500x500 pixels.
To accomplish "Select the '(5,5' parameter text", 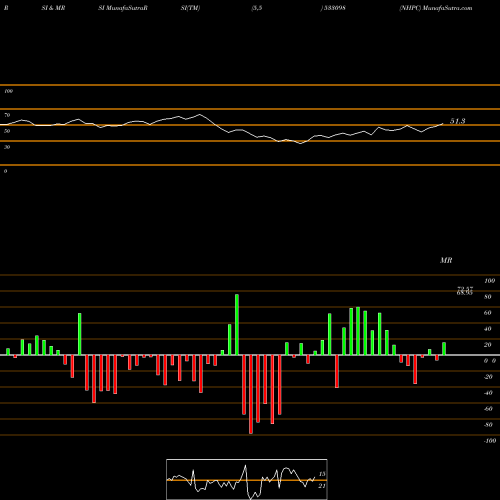I will point(257,8).
